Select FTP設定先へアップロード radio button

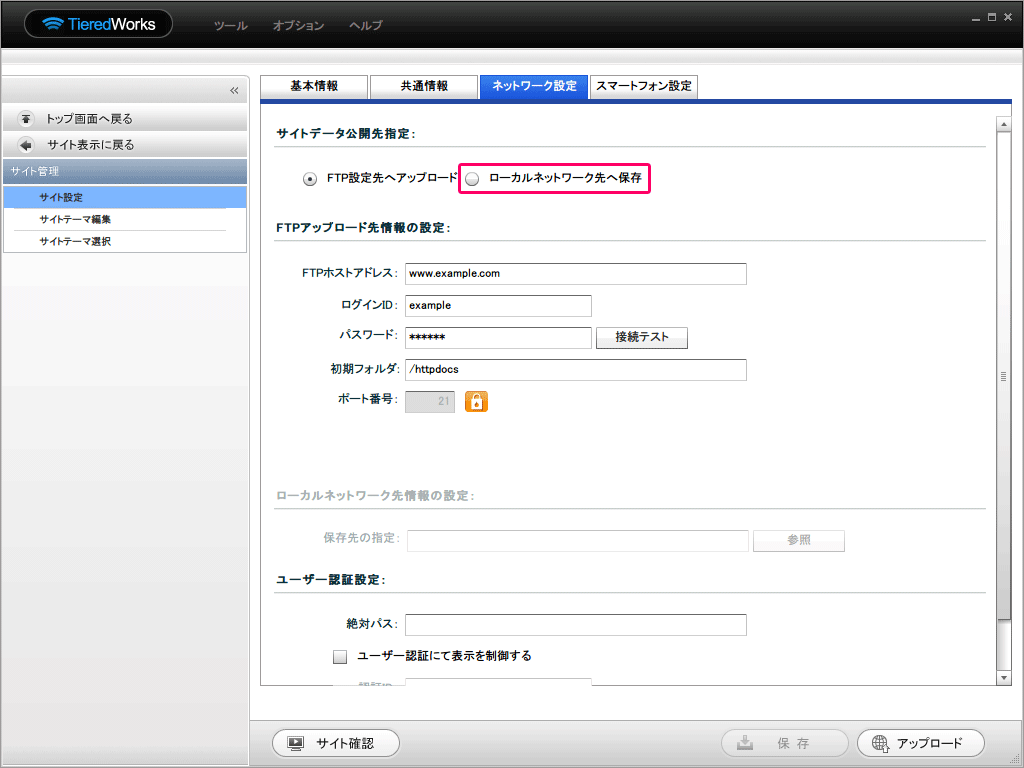pyautogui.click(x=310, y=179)
